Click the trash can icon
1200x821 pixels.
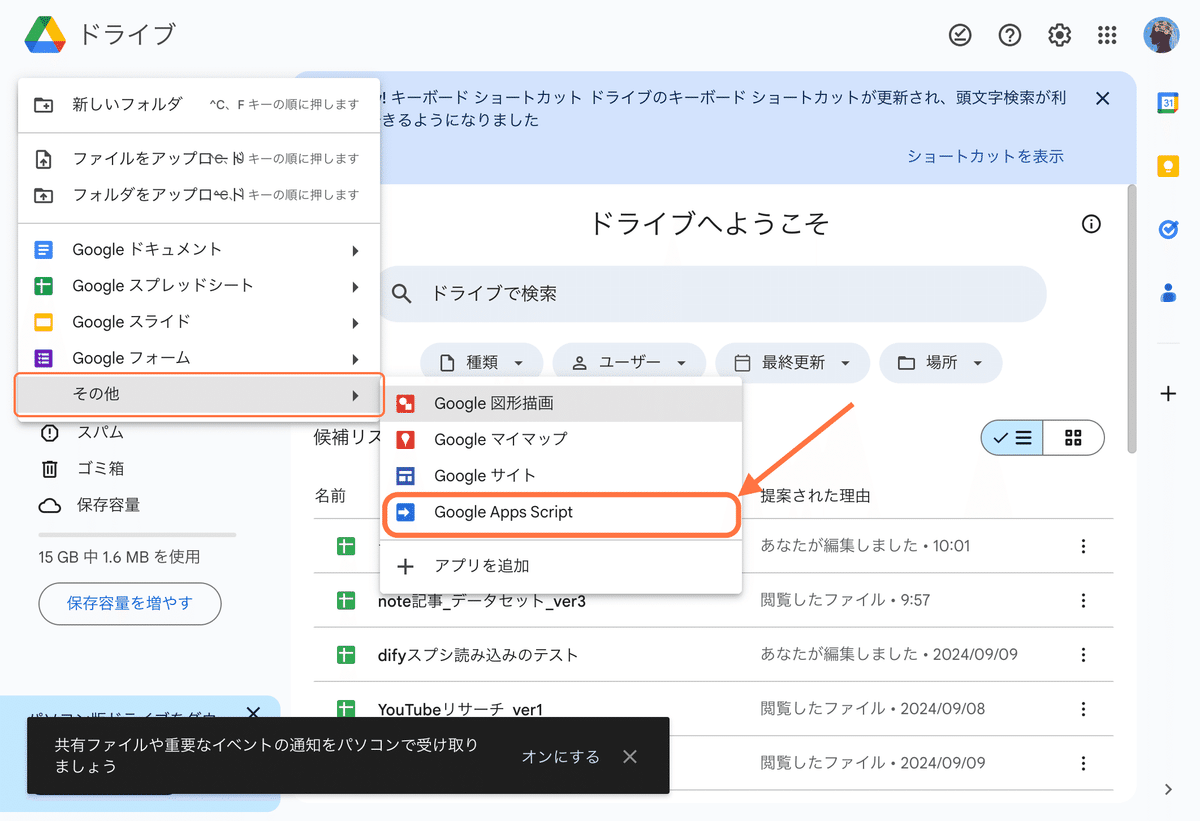click(x=49, y=468)
